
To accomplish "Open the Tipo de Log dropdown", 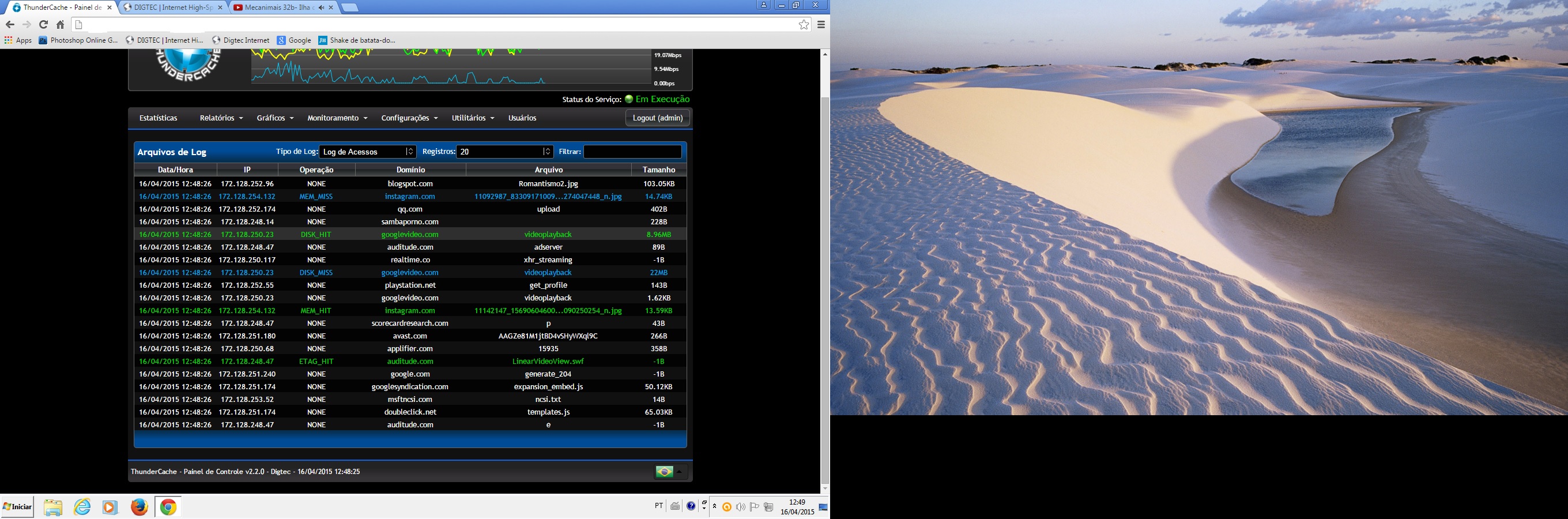I will (x=368, y=152).
